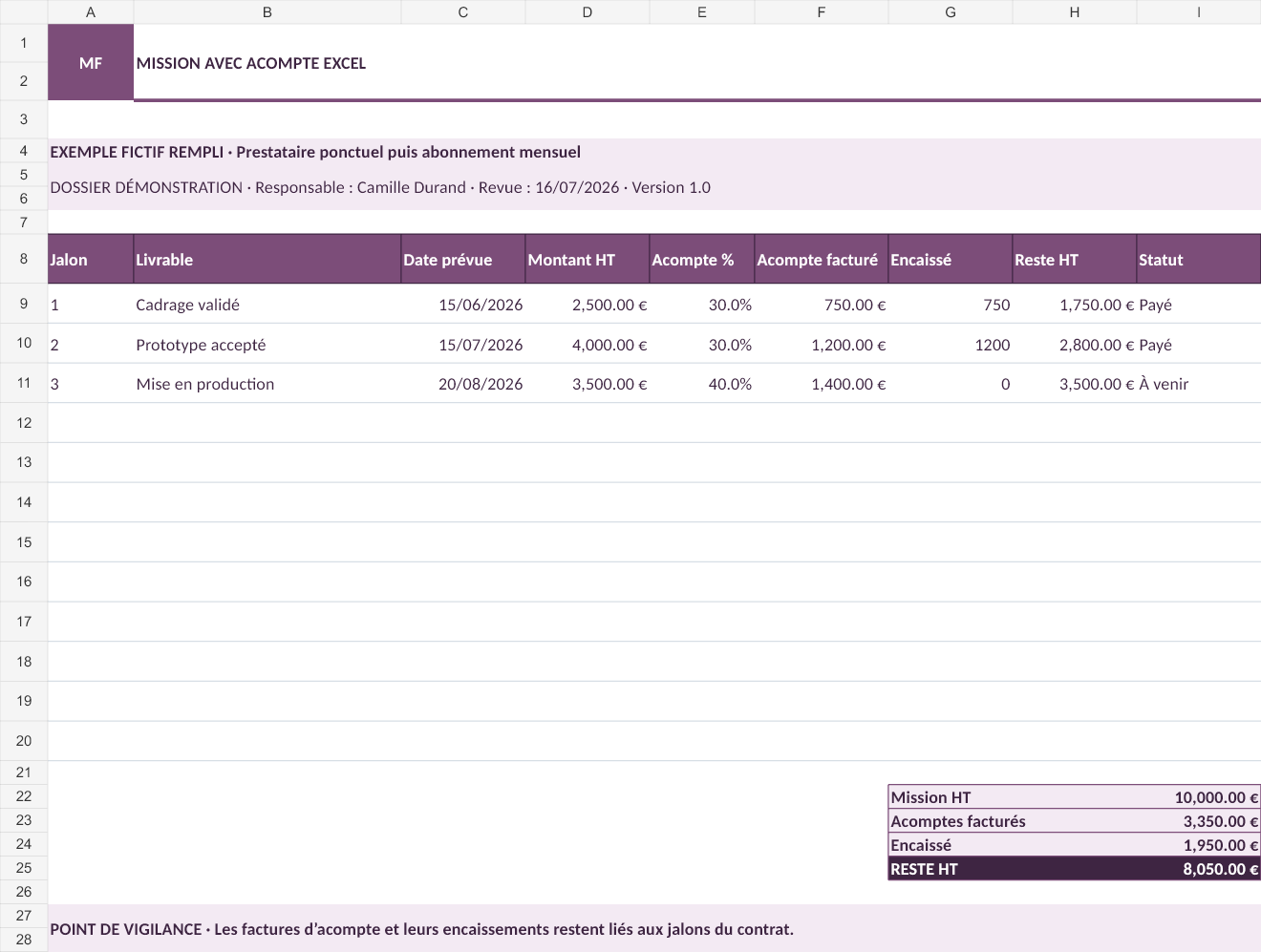This screenshot has width=1261, height=952.
Task: Select the 2,800.00 € reste HT cell
Action: [1075, 345]
